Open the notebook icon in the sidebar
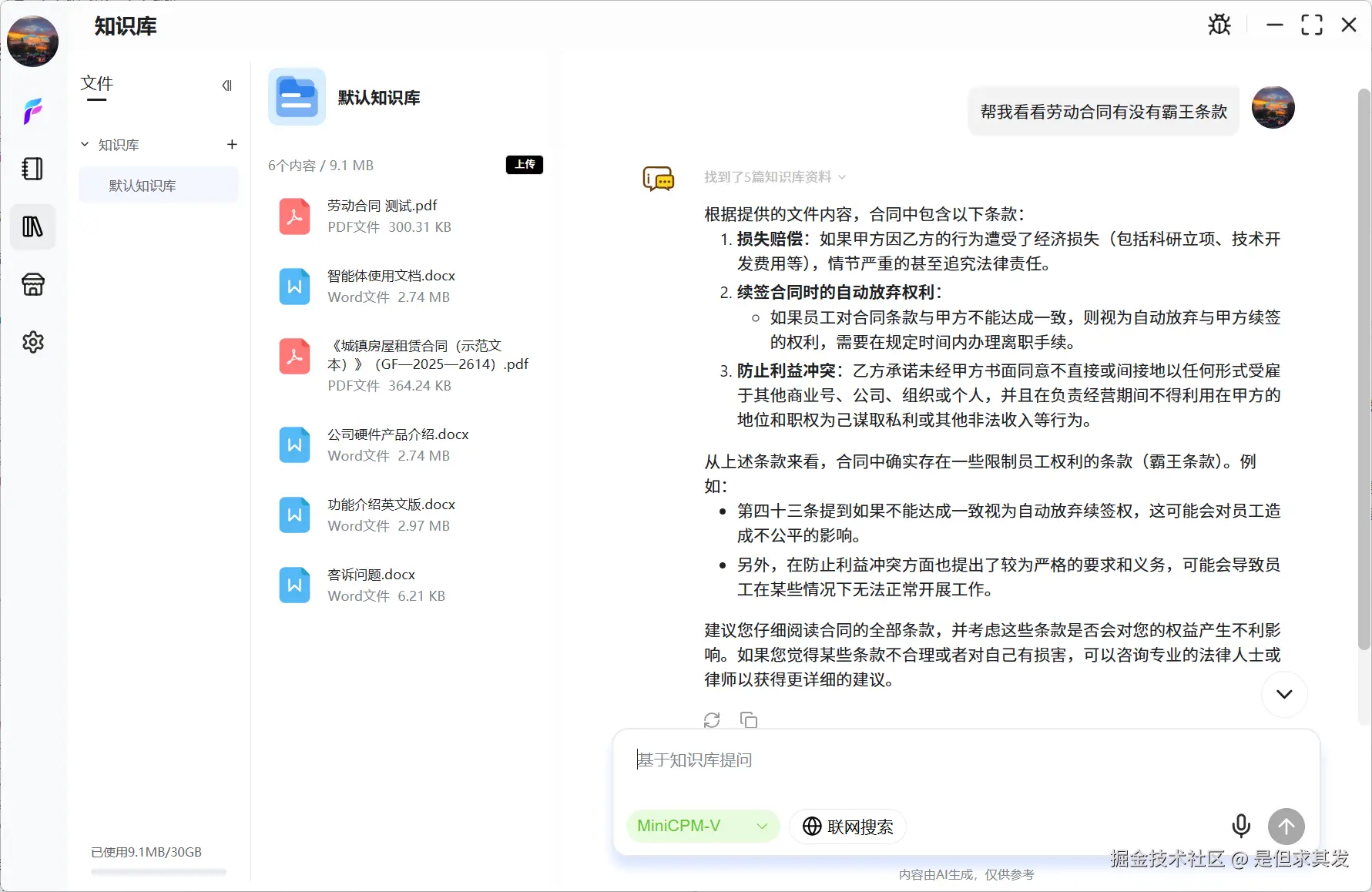Image resolution: width=1372 pixels, height=892 pixels. coord(32,169)
